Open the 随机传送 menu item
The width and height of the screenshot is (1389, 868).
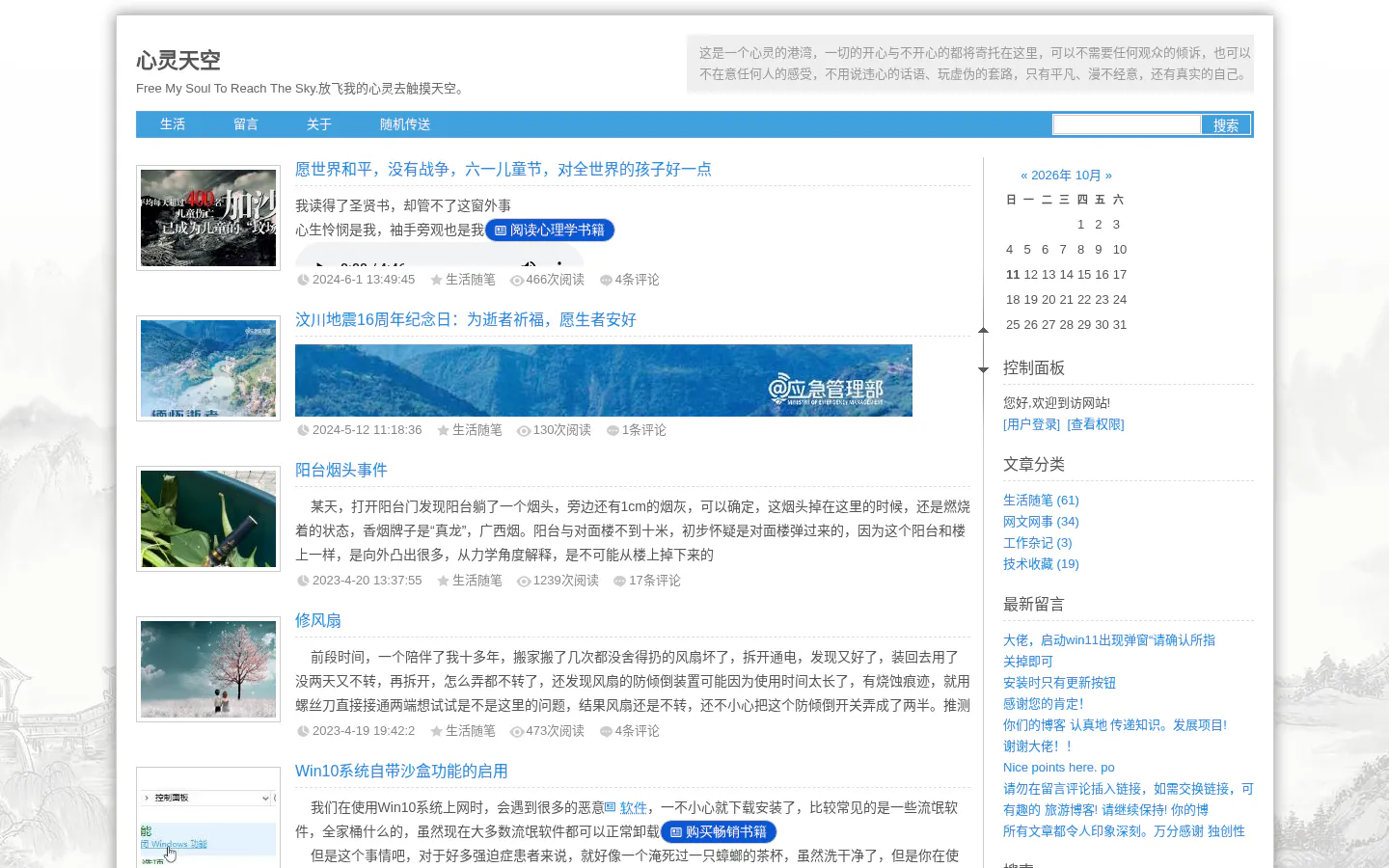(405, 124)
